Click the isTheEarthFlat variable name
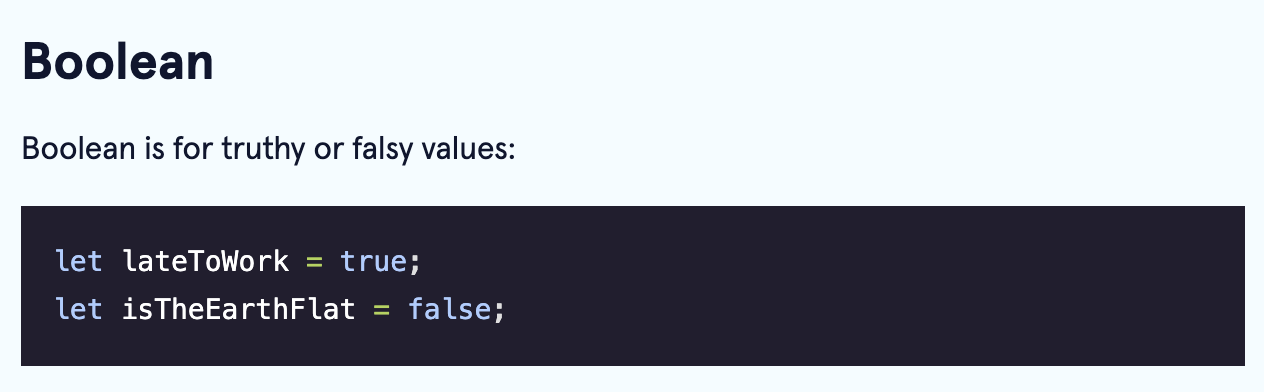Image resolution: width=1264 pixels, height=392 pixels. click(x=239, y=309)
